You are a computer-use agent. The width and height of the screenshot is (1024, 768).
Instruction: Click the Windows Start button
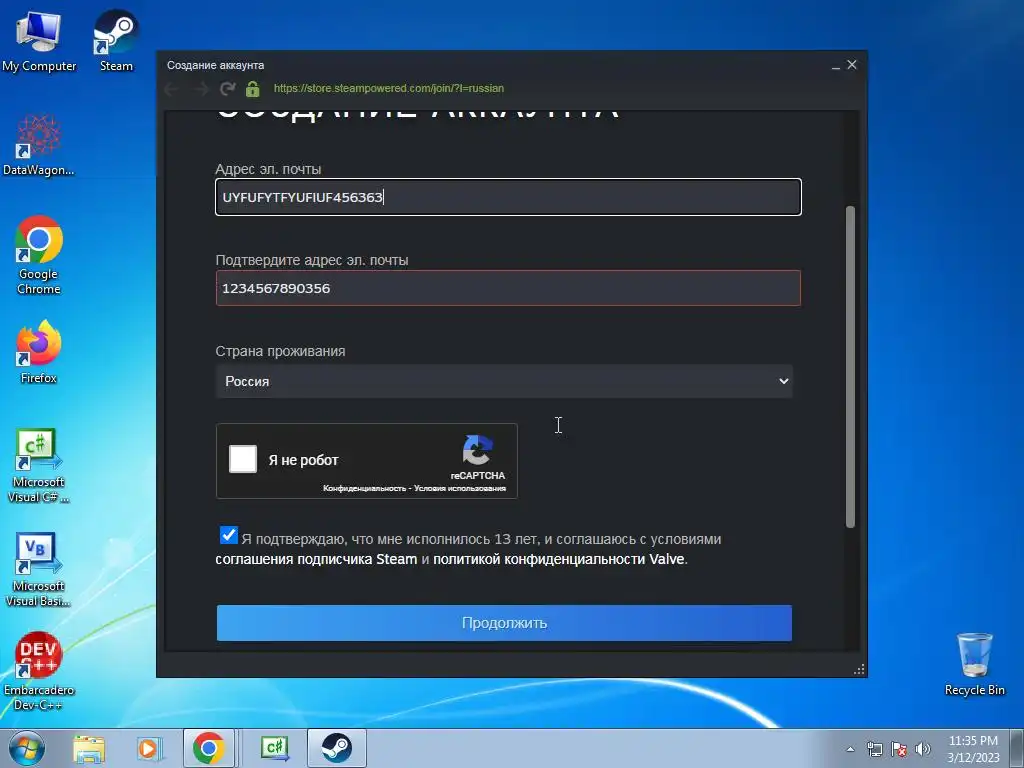26,748
